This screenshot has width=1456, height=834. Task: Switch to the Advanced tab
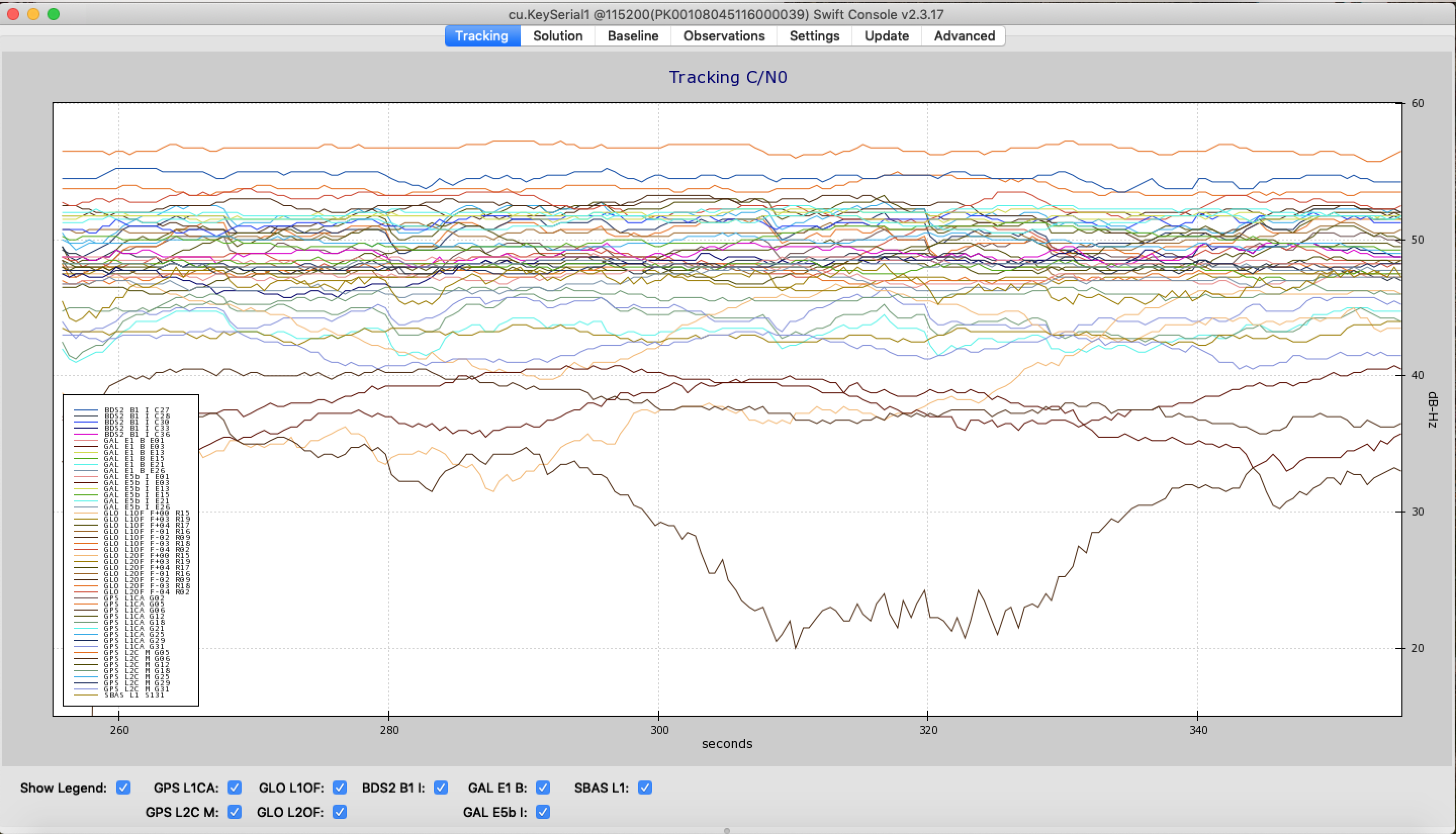tap(964, 35)
